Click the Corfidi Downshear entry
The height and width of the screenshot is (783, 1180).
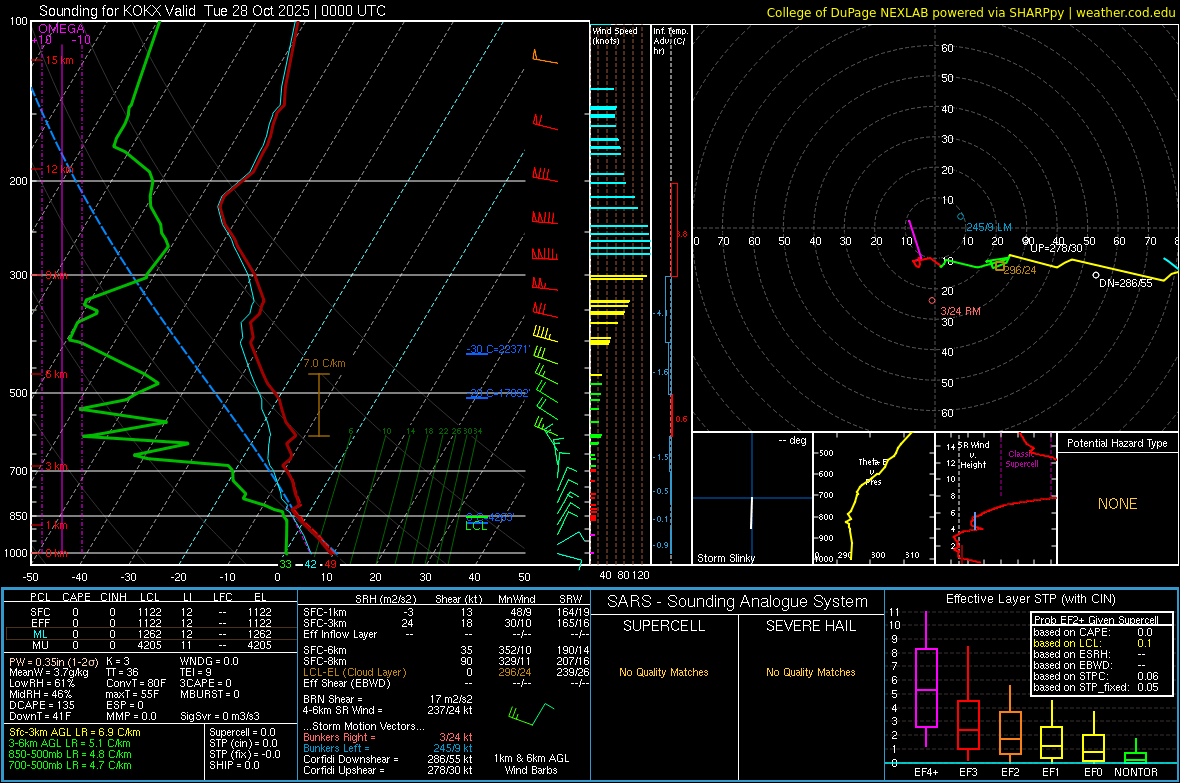point(388,759)
